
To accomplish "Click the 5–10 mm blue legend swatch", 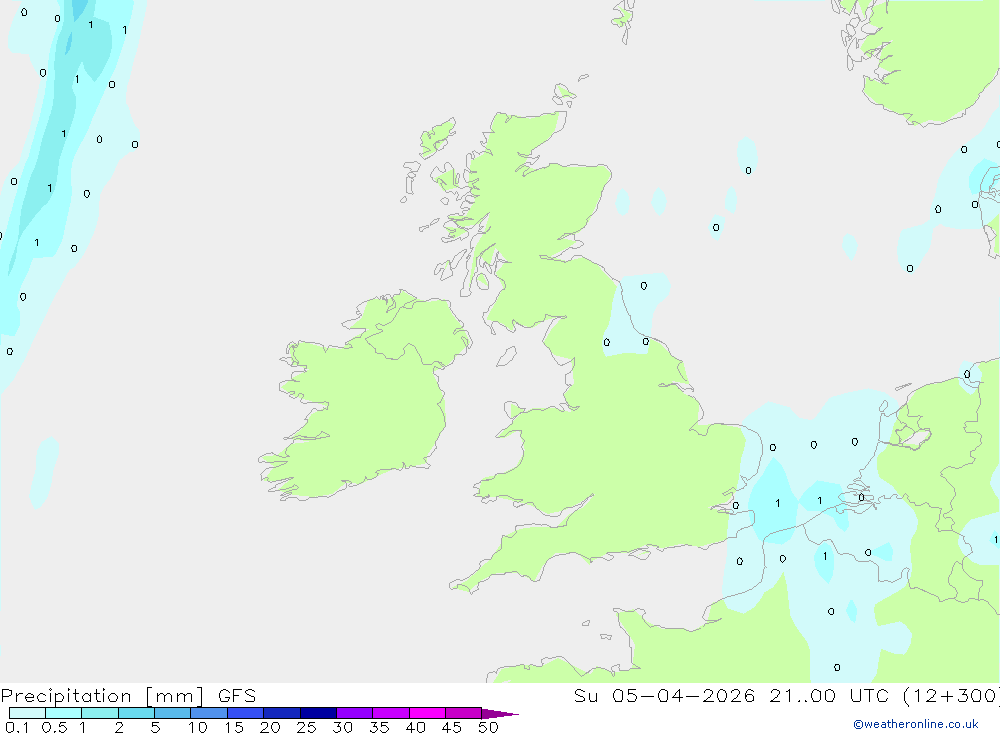I will [x=173, y=713].
